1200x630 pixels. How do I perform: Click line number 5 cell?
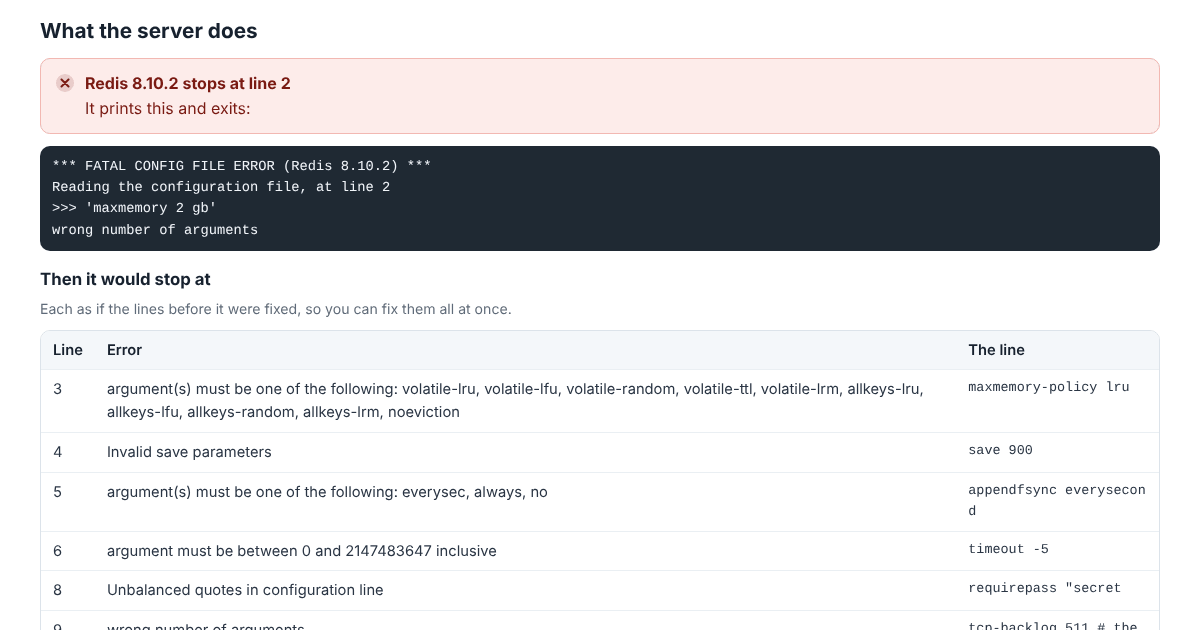tap(57, 492)
